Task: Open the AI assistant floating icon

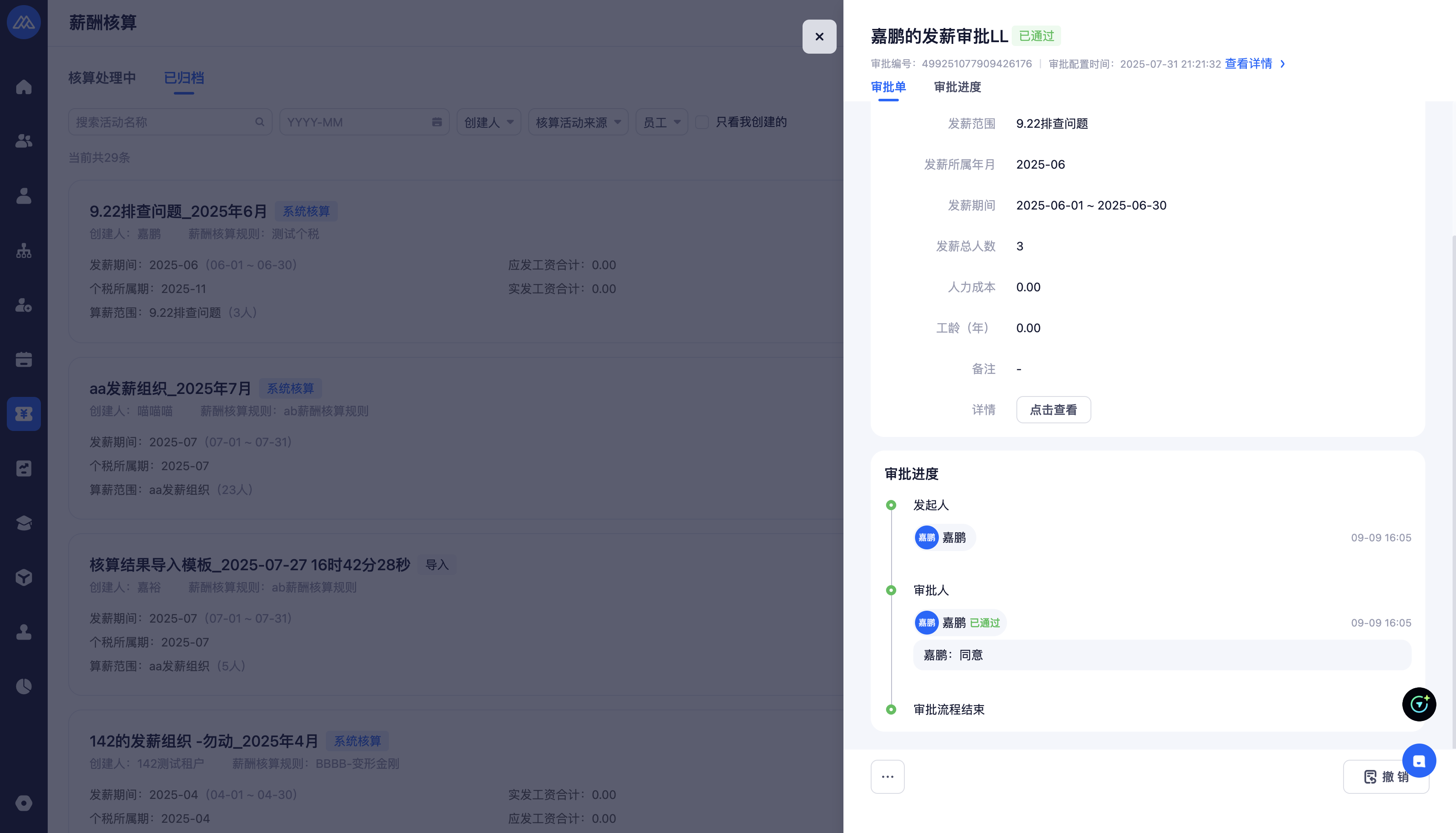Action: (1418, 704)
